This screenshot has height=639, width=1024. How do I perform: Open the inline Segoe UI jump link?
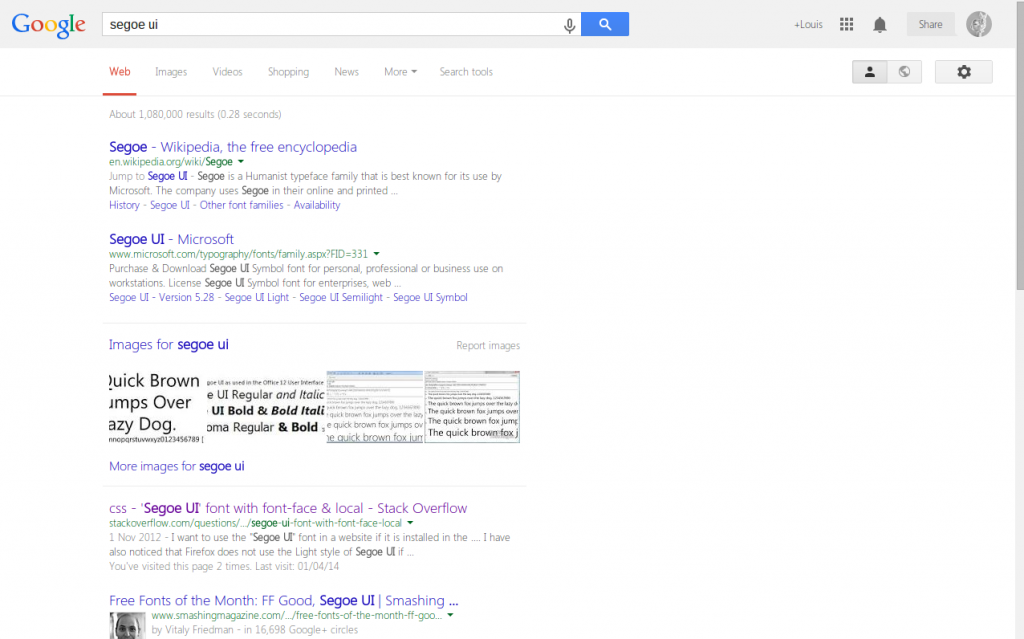167,176
